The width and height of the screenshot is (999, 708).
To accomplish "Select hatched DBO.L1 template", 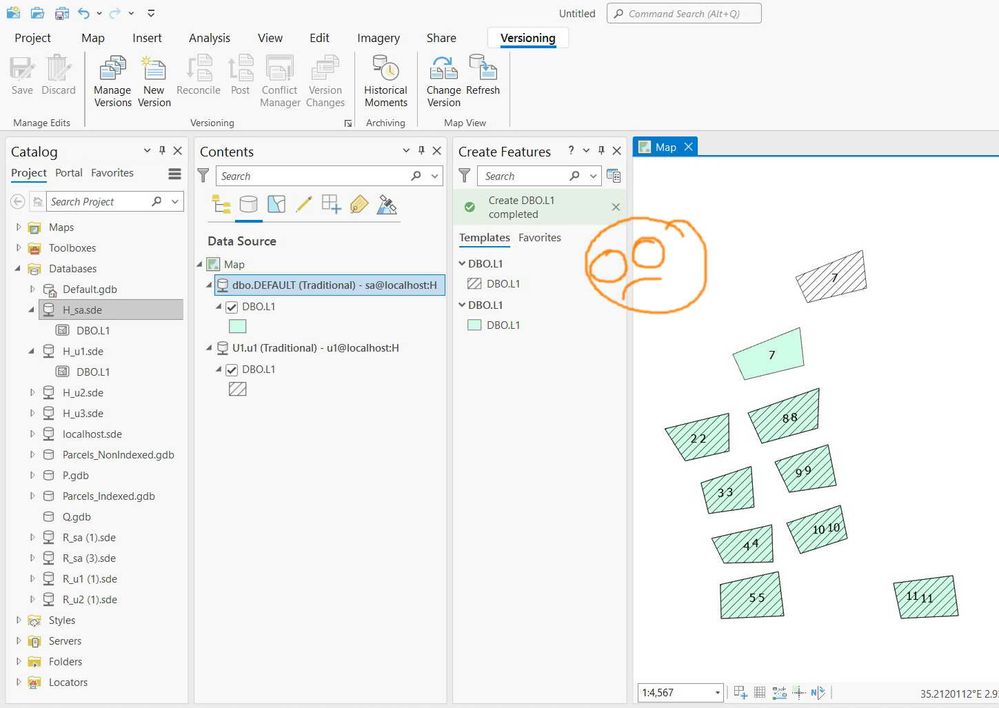I will point(494,284).
